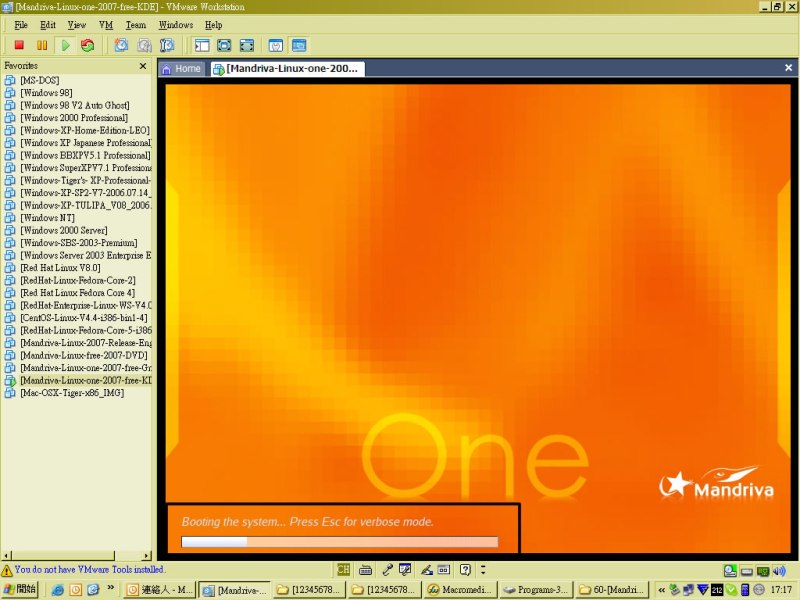
Task: Open the Windows menu
Action: coord(176,25)
